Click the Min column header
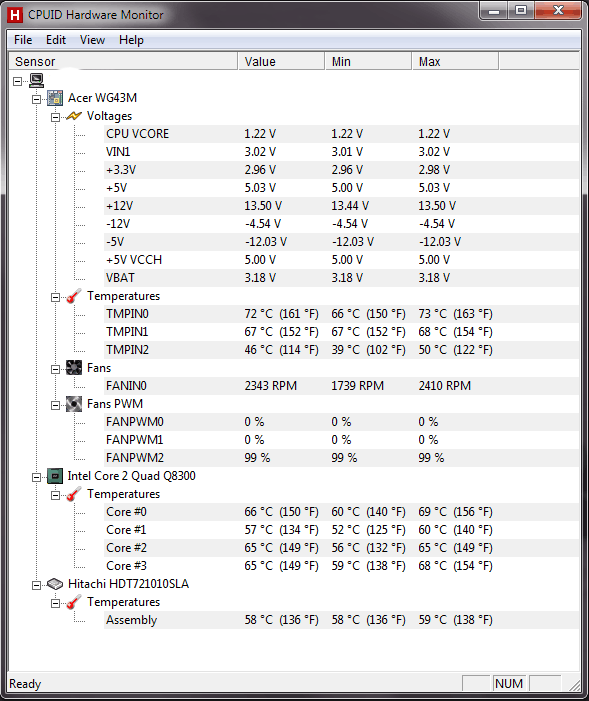This screenshot has height=701, width=589. [368, 61]
